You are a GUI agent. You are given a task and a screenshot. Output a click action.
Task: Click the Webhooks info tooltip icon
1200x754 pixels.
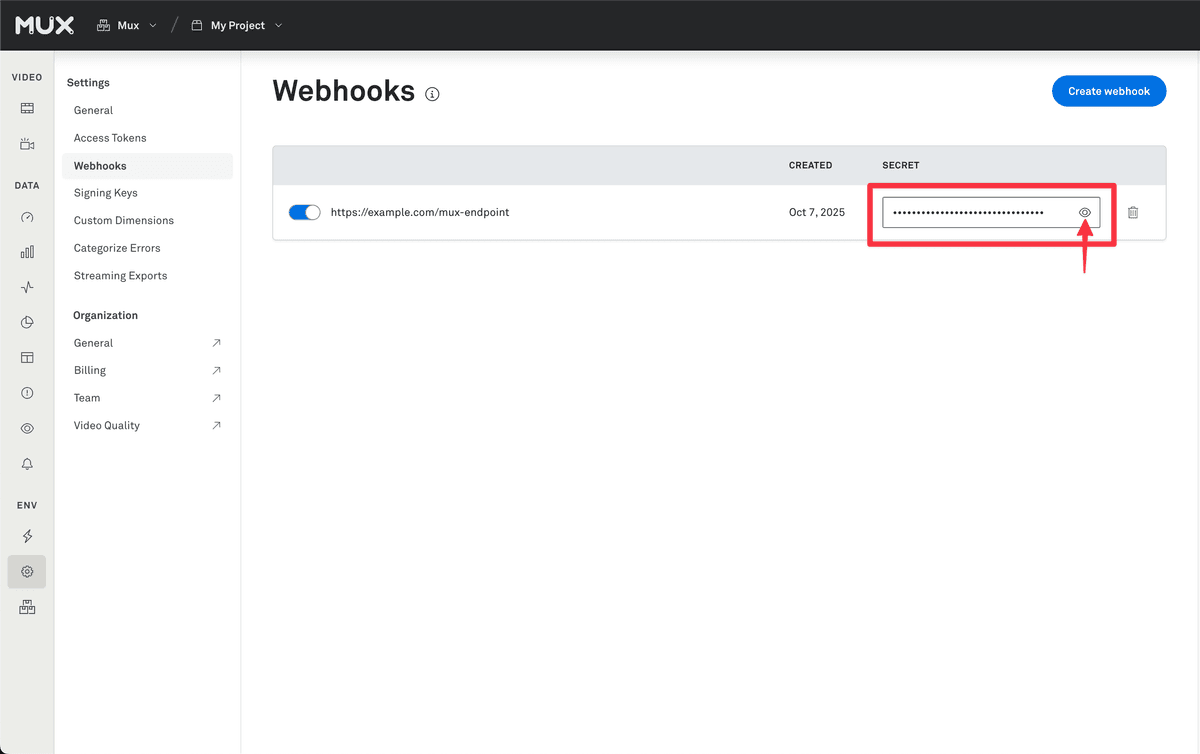[432, 93]
